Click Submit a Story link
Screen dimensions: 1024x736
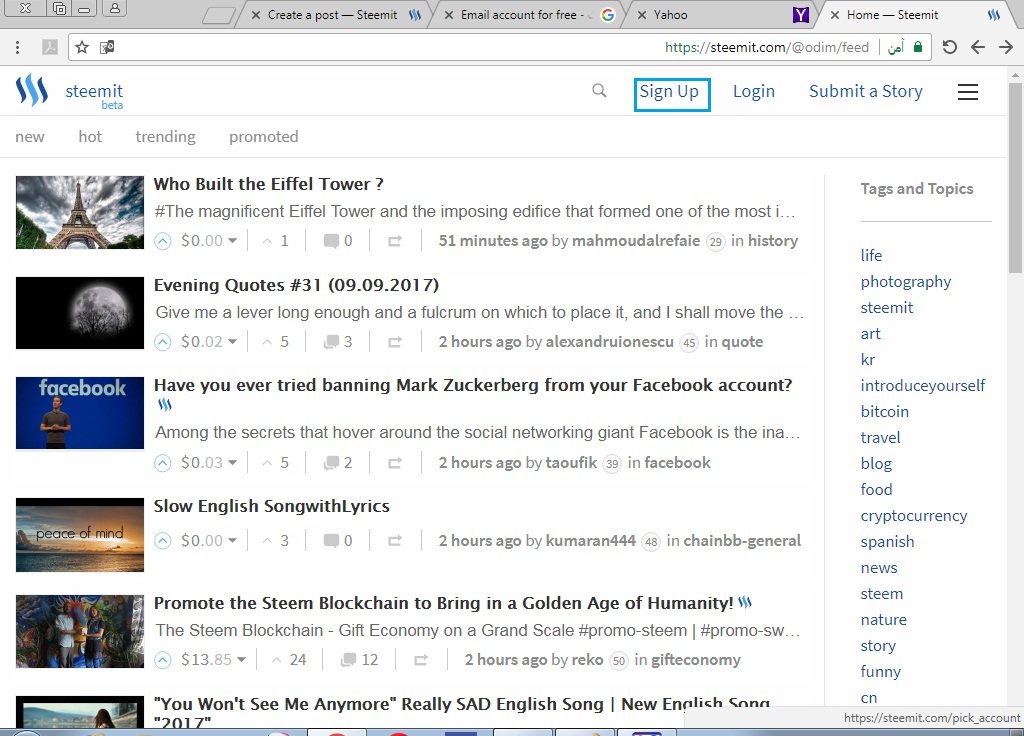865,91
